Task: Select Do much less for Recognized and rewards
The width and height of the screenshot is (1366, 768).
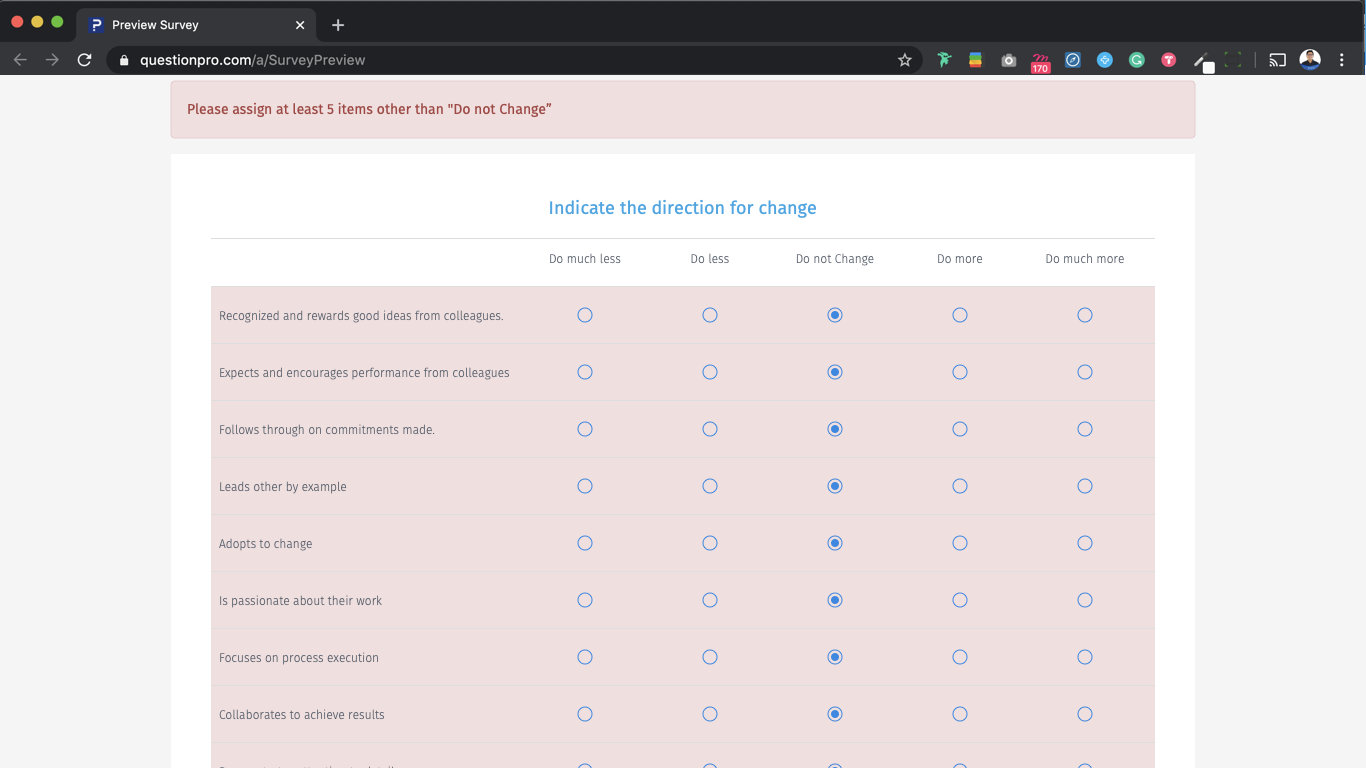Action: coord(585,315)
